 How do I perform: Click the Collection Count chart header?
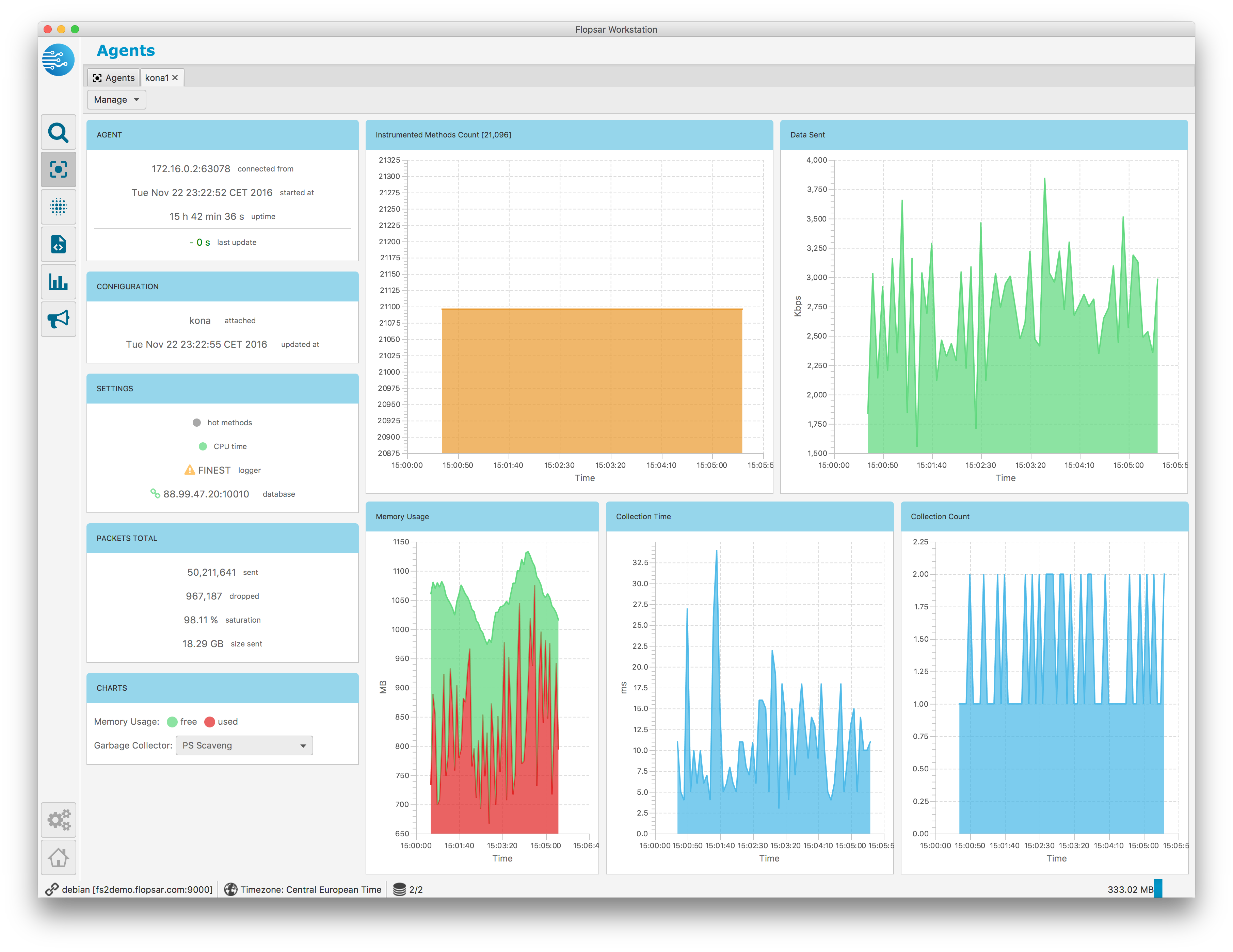tap(1044, 516)
